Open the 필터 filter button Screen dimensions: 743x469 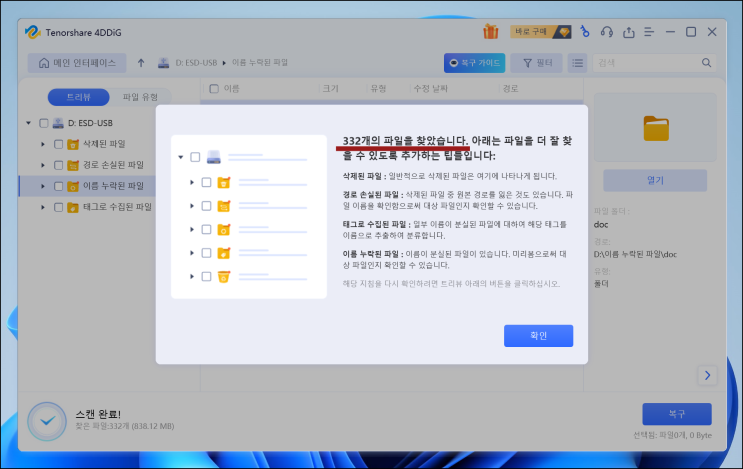(x=537, y=63)
